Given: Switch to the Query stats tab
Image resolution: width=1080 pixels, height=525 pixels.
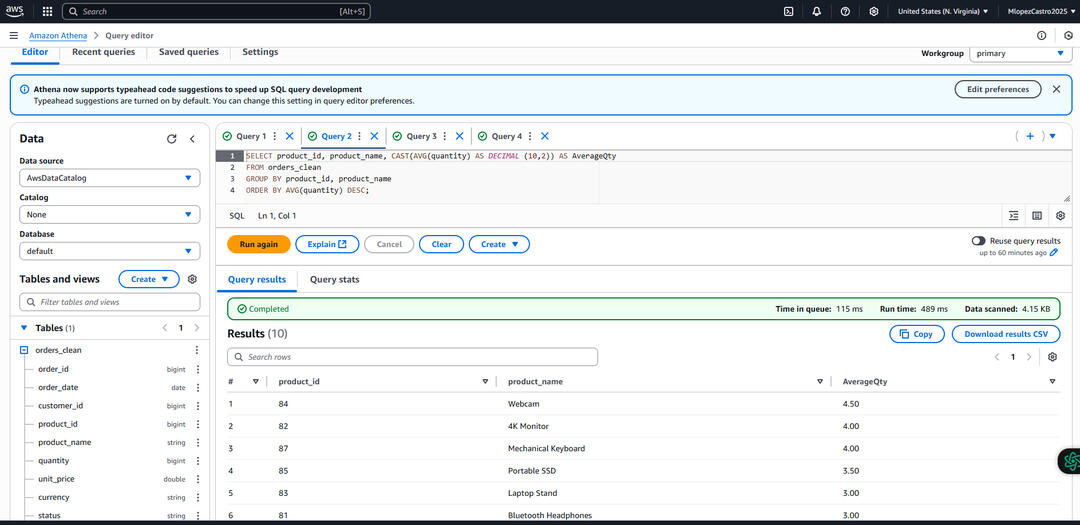Looking at the screenshot, I should tap(334, 280).
